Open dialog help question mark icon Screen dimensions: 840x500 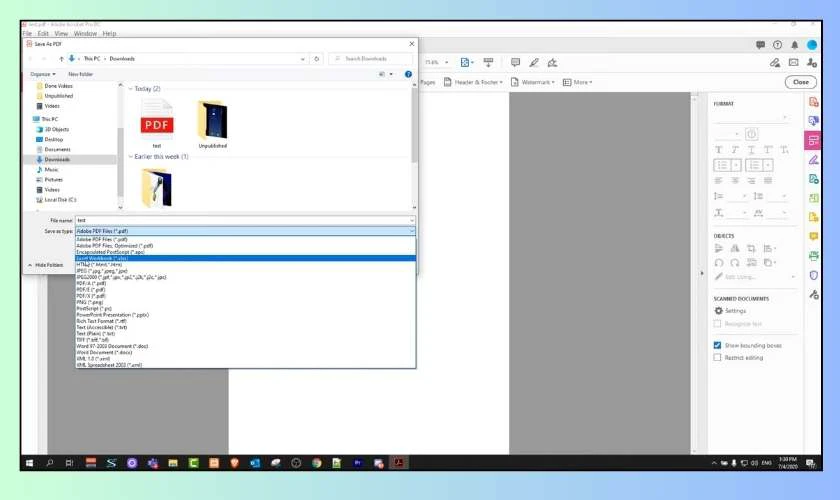408,74
